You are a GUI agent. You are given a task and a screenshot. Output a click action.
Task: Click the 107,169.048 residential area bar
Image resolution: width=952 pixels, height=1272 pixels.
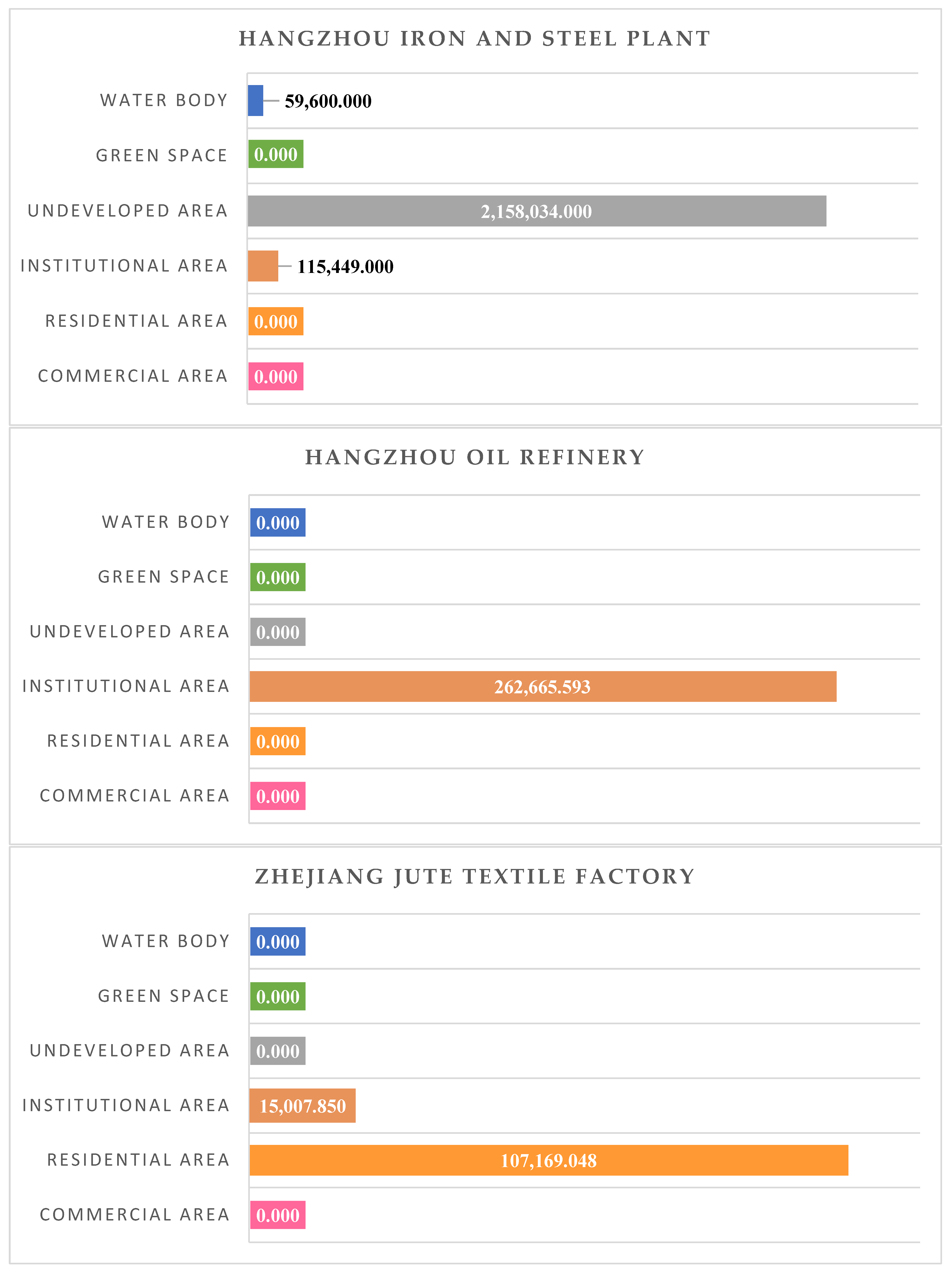548,1160
